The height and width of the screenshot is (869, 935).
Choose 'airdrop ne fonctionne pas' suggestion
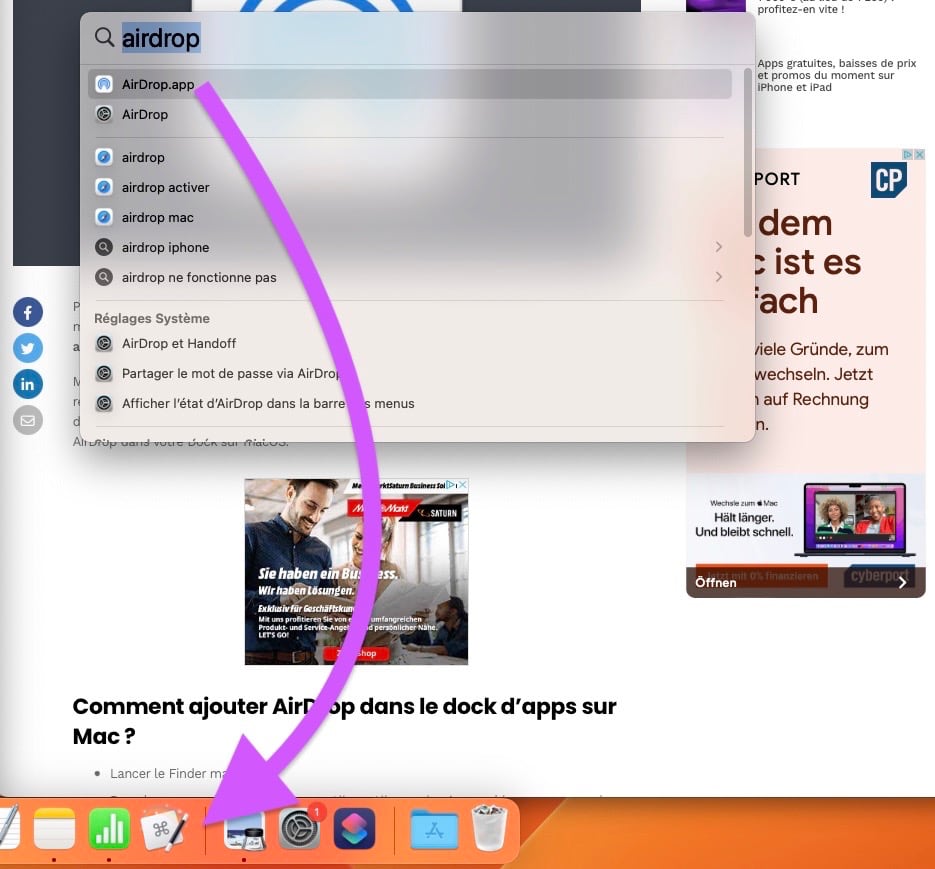[410, 277]
